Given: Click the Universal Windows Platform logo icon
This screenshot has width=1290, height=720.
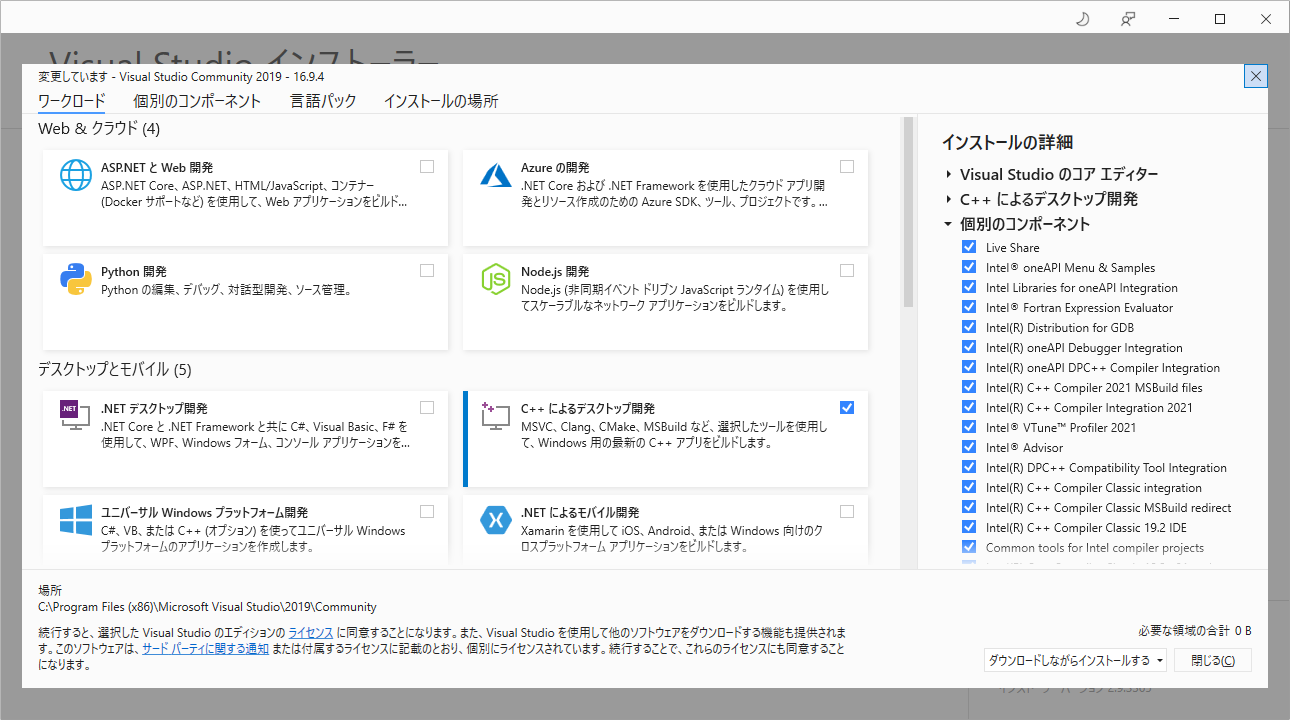Looking at the screenshot, I should [x=76, y=519].
